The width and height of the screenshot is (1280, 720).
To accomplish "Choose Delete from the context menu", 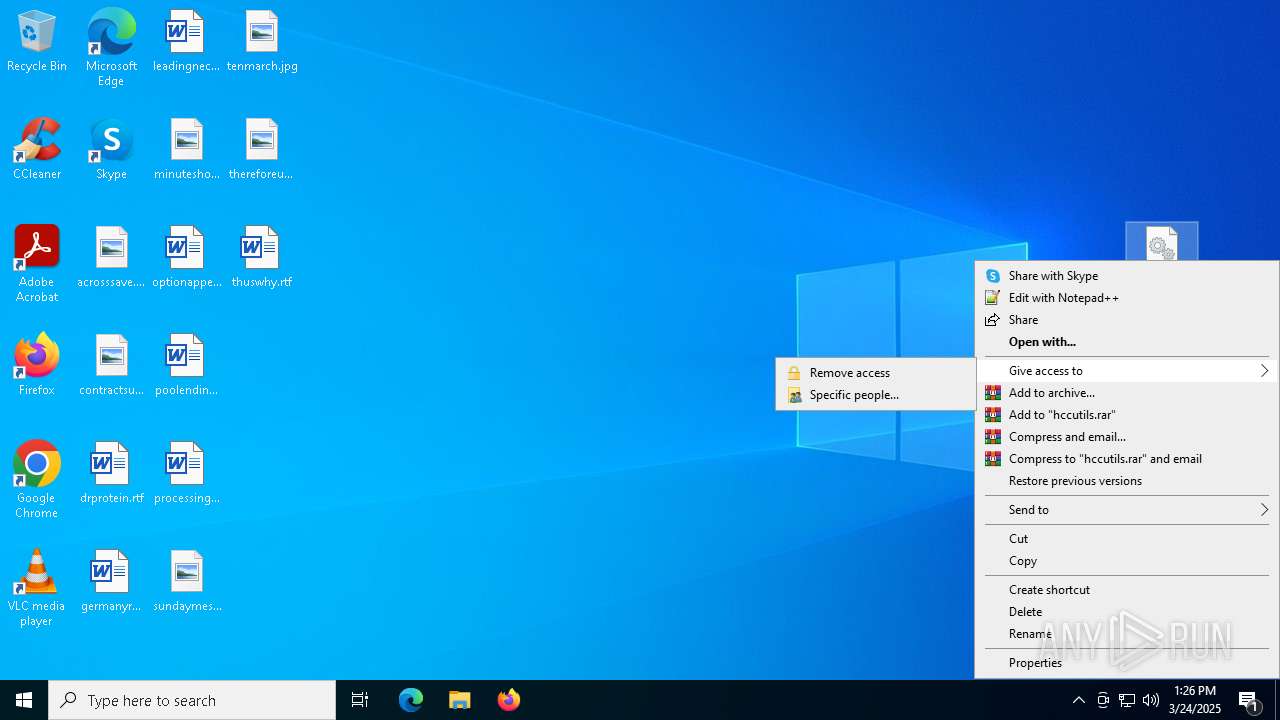I will point(1127,612).
